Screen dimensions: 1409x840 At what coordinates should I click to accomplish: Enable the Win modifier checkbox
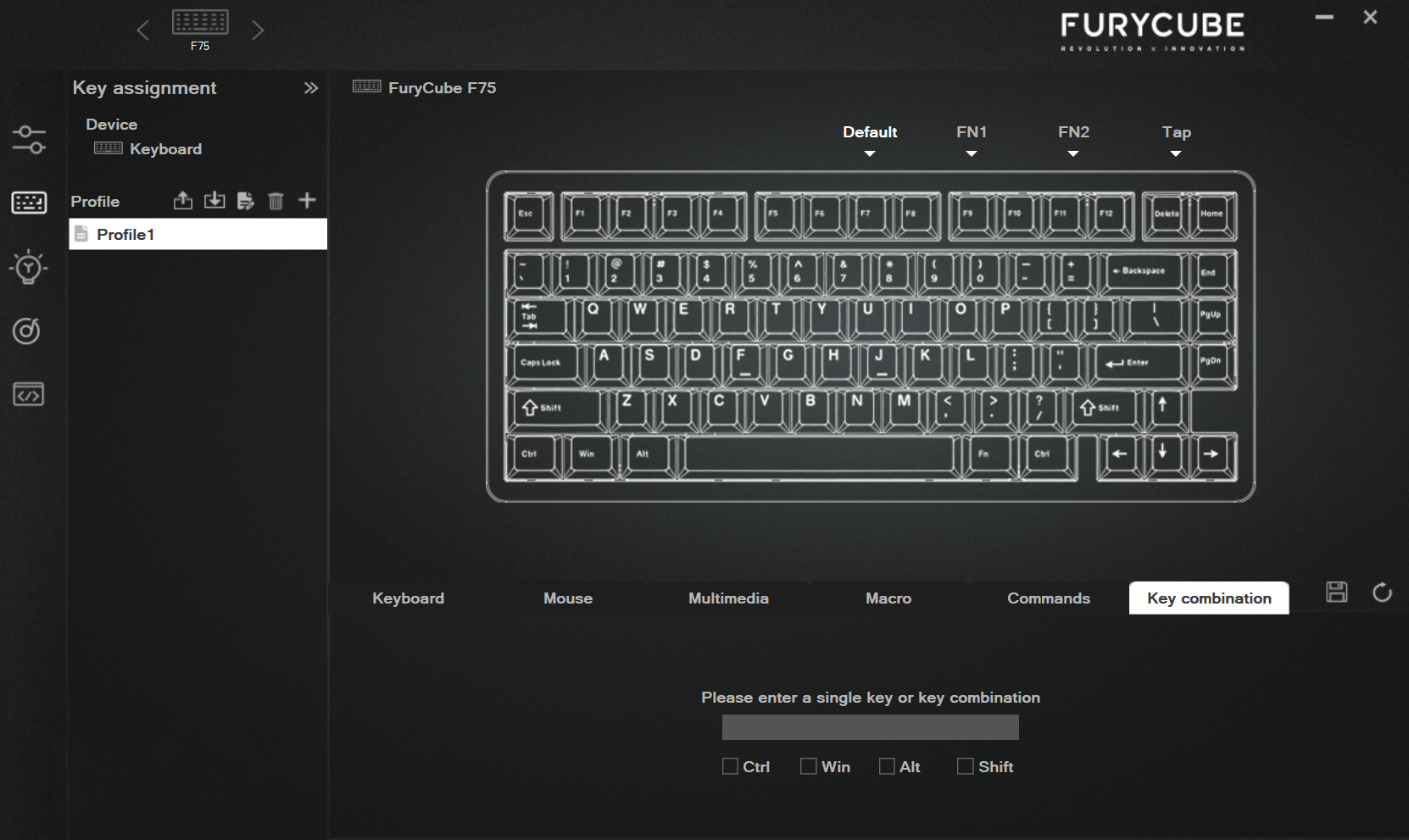click(x=809, y=766)
